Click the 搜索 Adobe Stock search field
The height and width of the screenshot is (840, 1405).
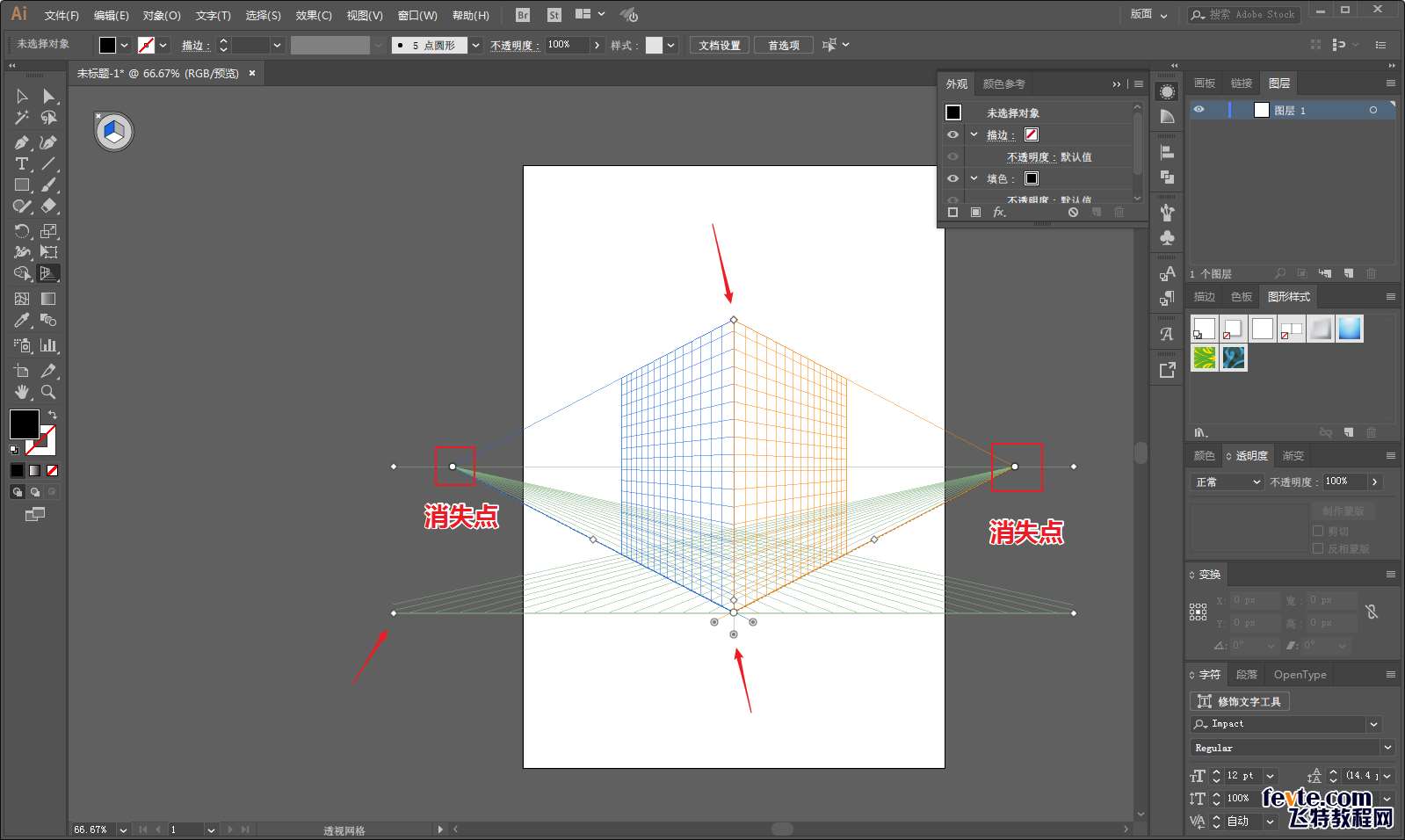(x=1251, y=15)
